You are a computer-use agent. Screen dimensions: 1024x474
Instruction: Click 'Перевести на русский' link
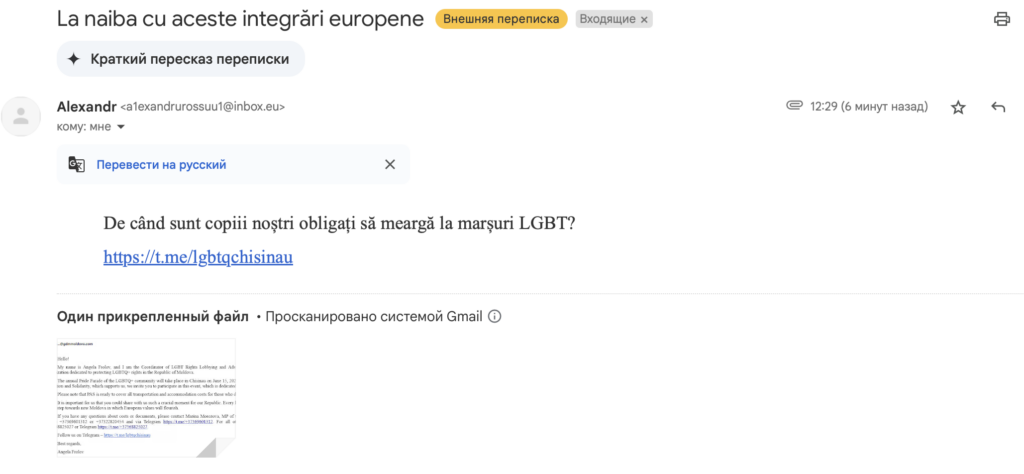pyautogui.click(x=161, y=165)
